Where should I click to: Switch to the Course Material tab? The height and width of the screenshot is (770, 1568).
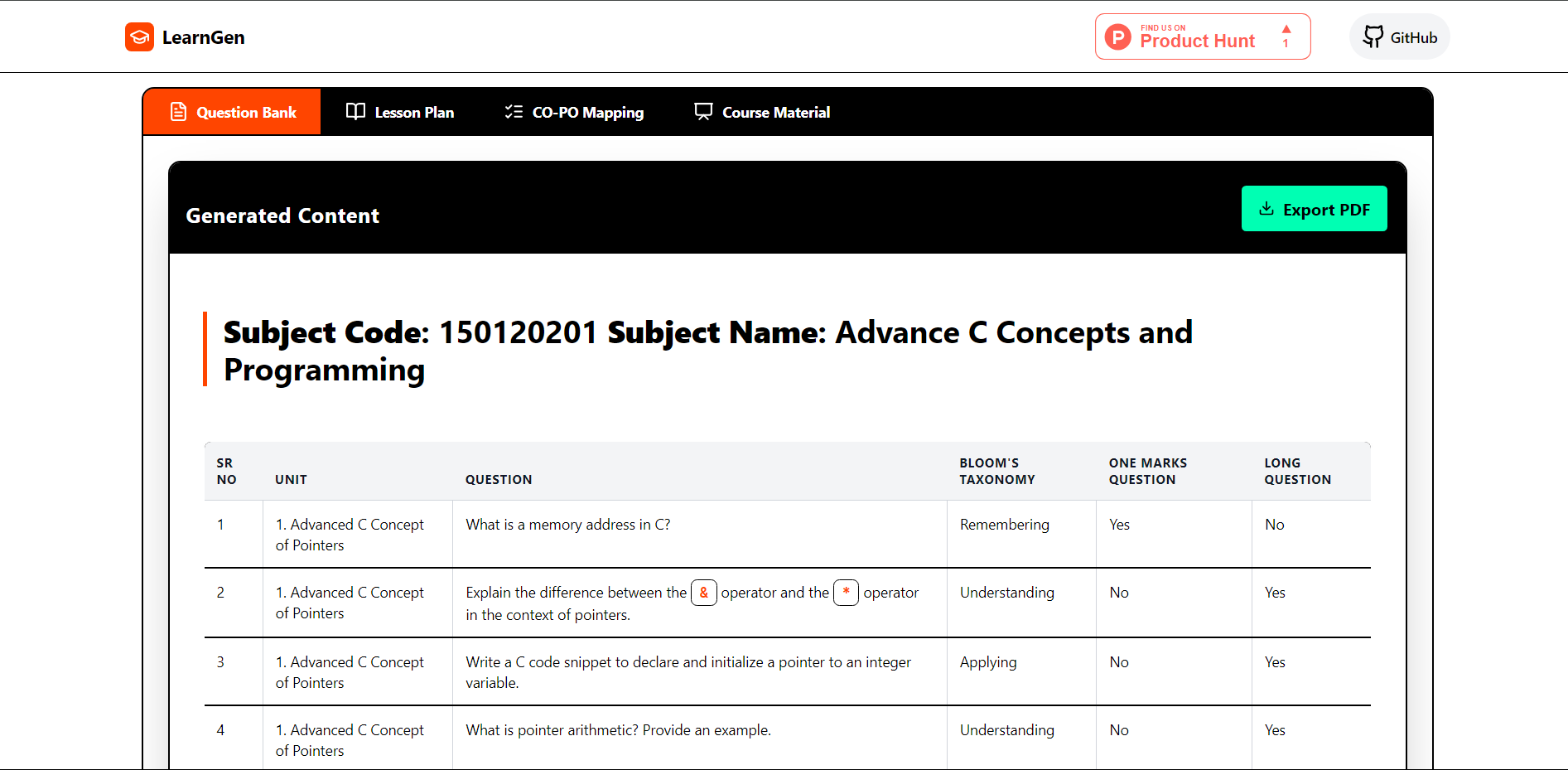pos(762,112)
